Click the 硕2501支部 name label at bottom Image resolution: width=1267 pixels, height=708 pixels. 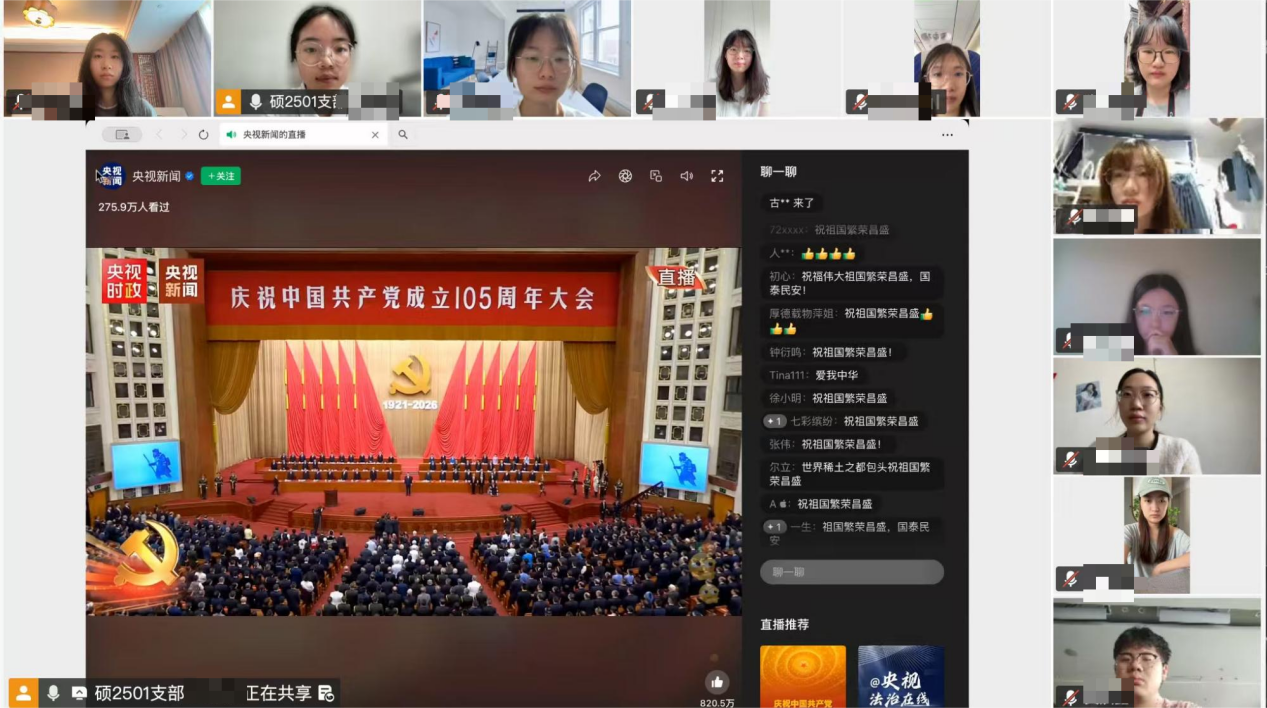pyautogui.click(x=140, y=693)
